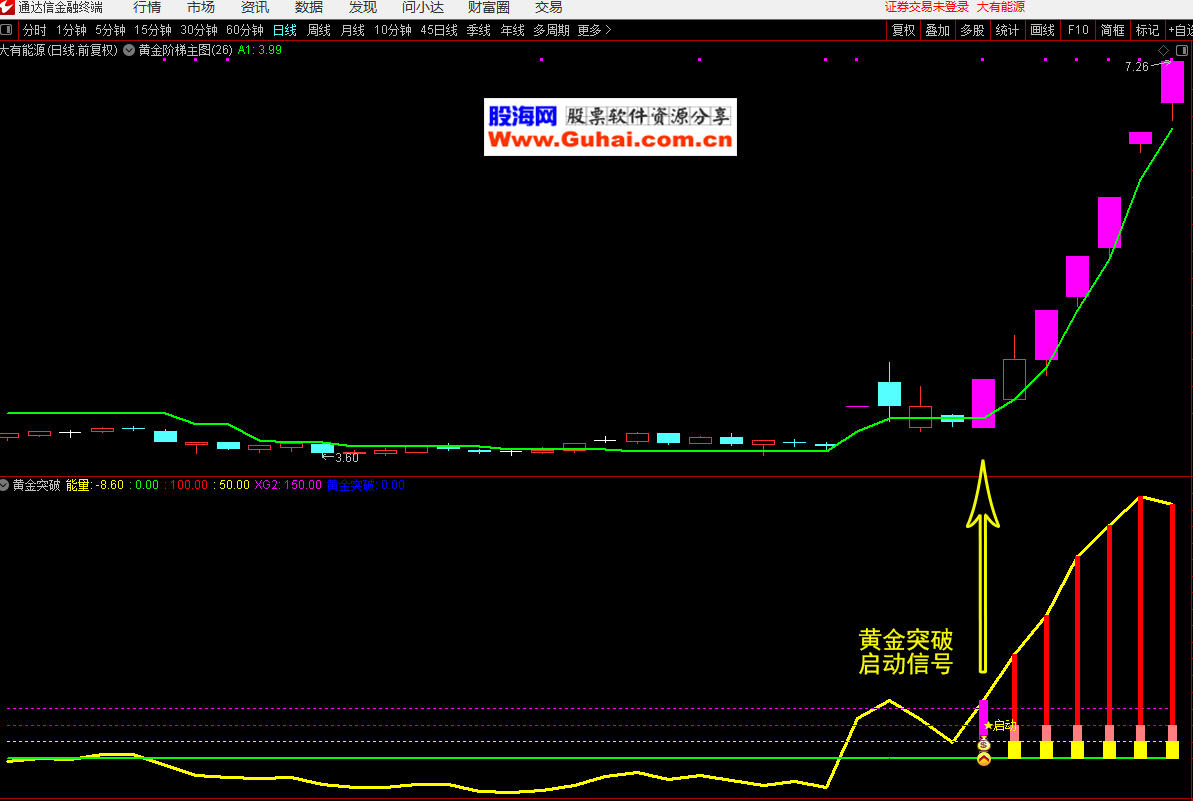Toggle the left side panel icon
The height and width of the screenshot is (801, 1193).
[7, 30]
